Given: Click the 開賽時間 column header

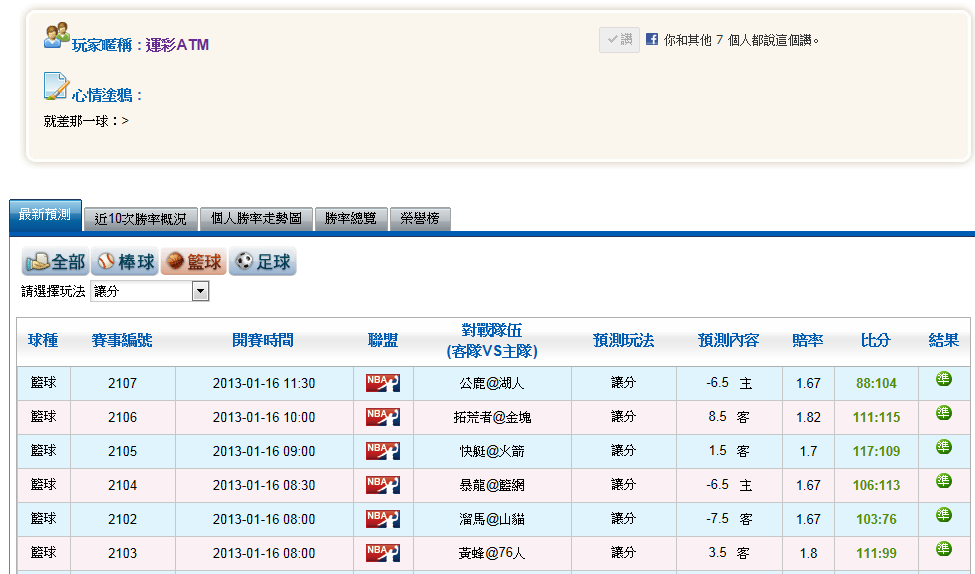Looking at the screenshot, I should click(263, 340).
